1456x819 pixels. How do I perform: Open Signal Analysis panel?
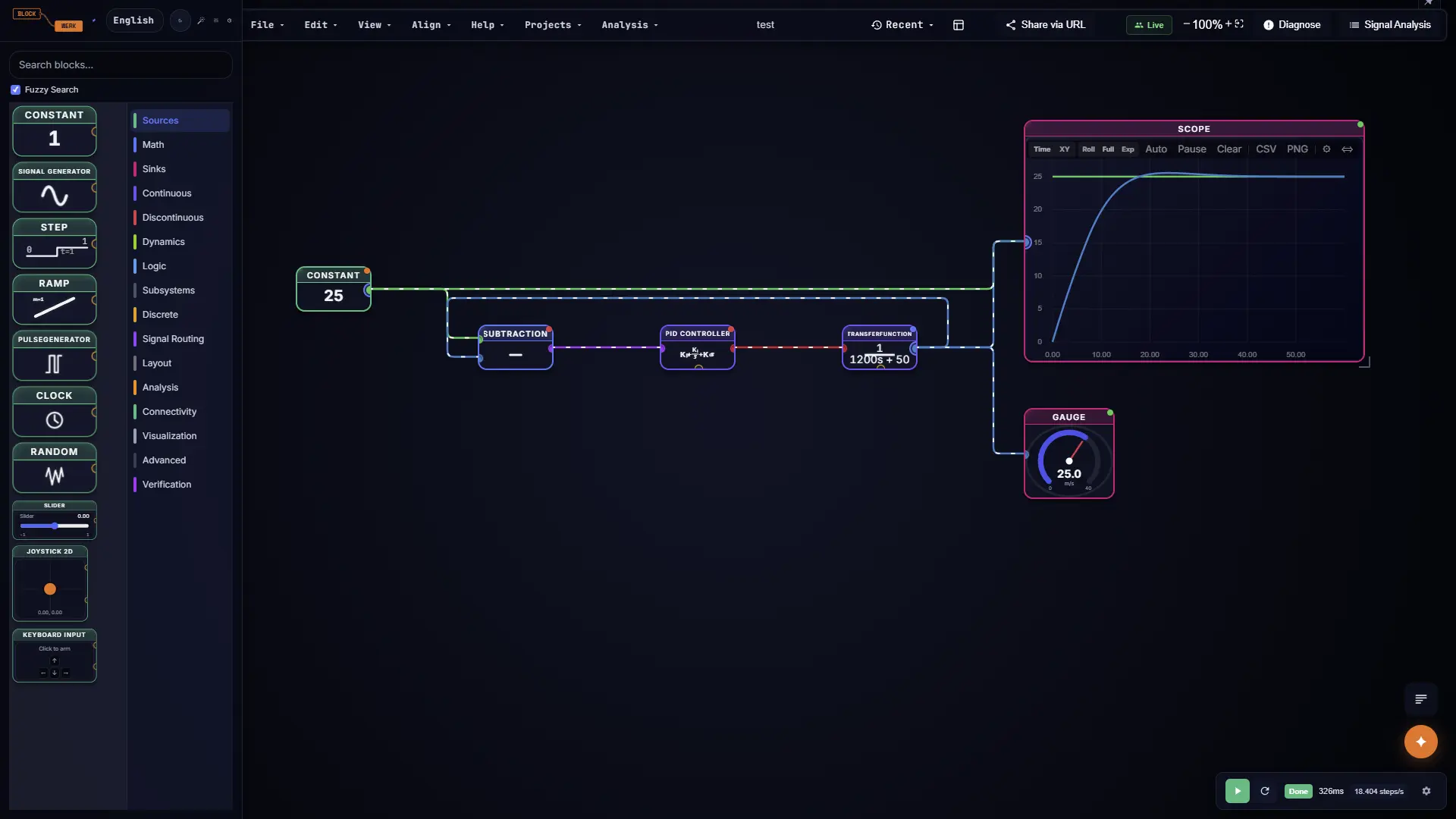click(1390, 25)
